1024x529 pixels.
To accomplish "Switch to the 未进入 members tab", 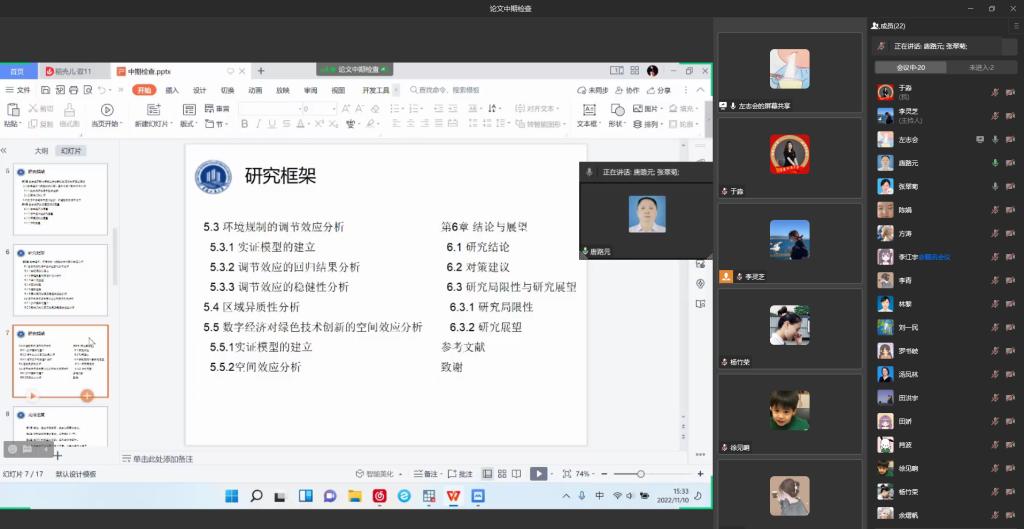I will click(980, 67).
